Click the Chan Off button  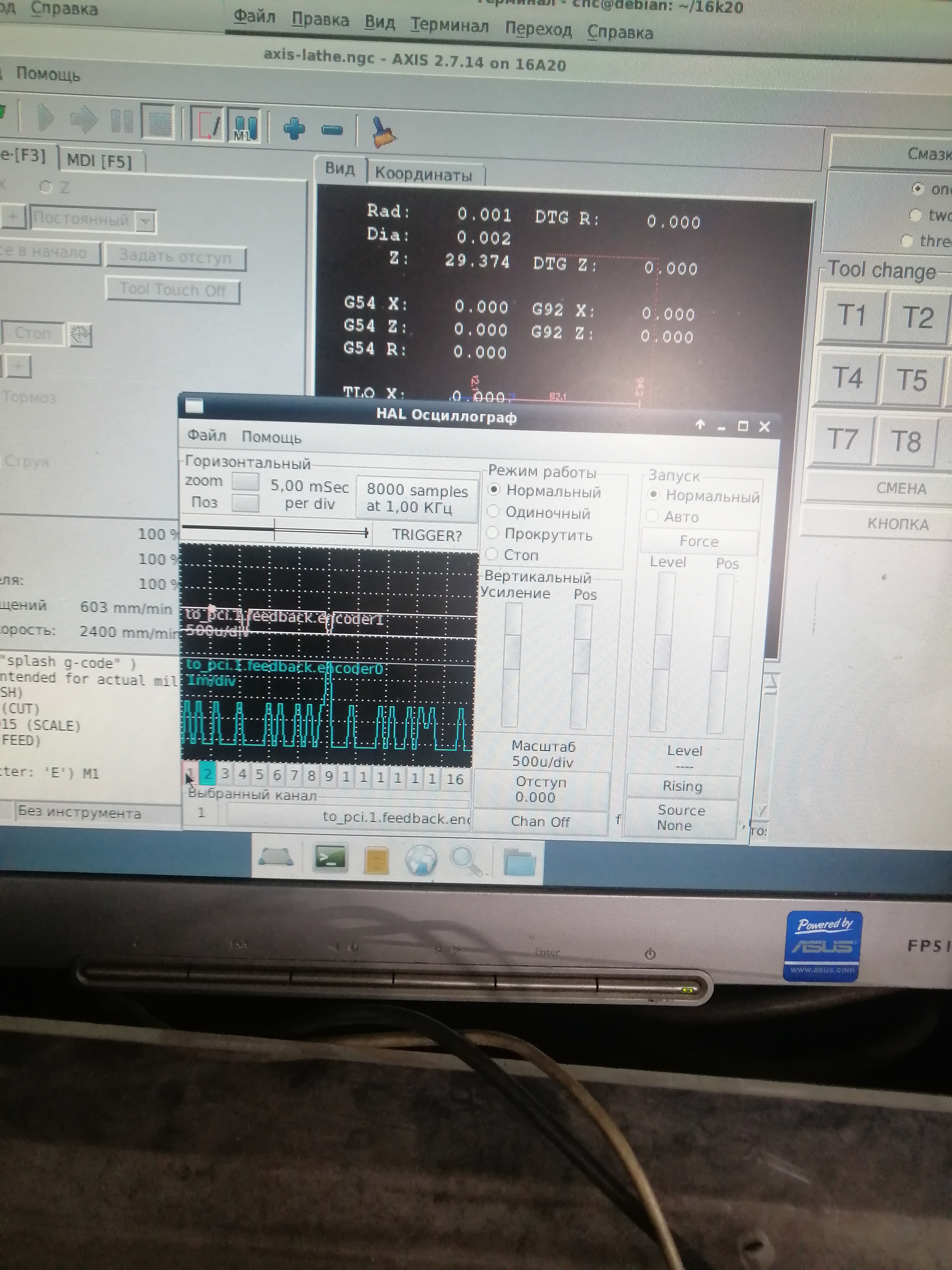pos(540,822)
